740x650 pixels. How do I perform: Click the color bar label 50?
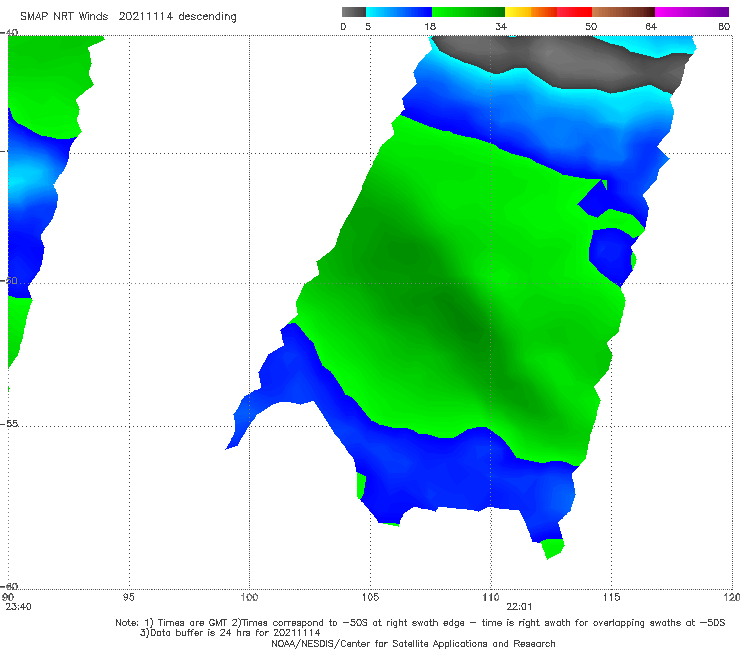point(591,26)
